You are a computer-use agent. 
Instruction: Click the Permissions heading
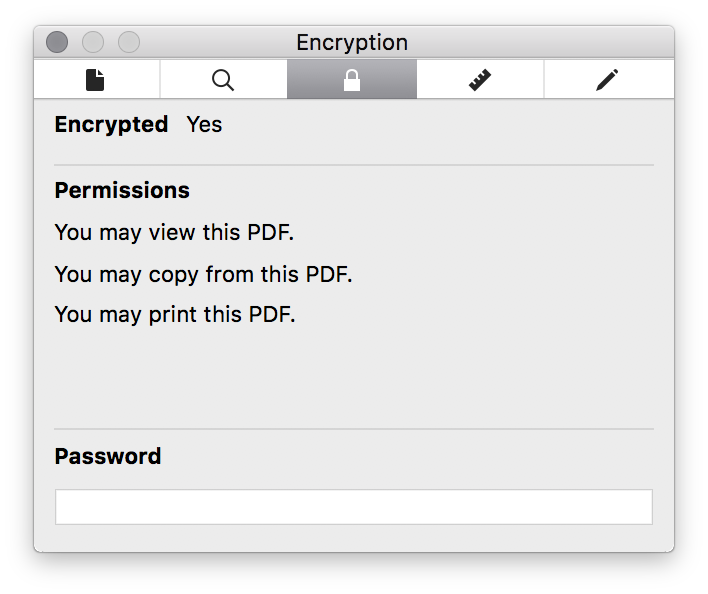click(x=122, y=190)
